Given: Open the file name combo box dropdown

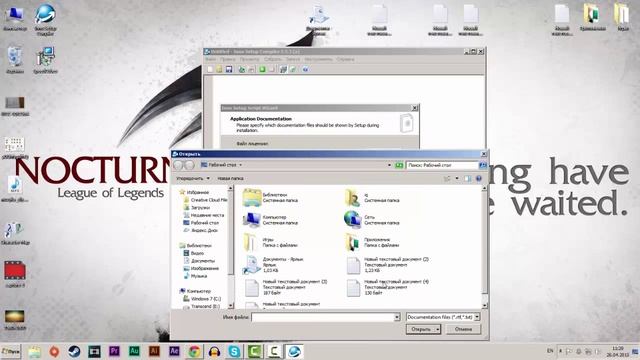Looking at the screenshot, I should click(x=397, y=317).
